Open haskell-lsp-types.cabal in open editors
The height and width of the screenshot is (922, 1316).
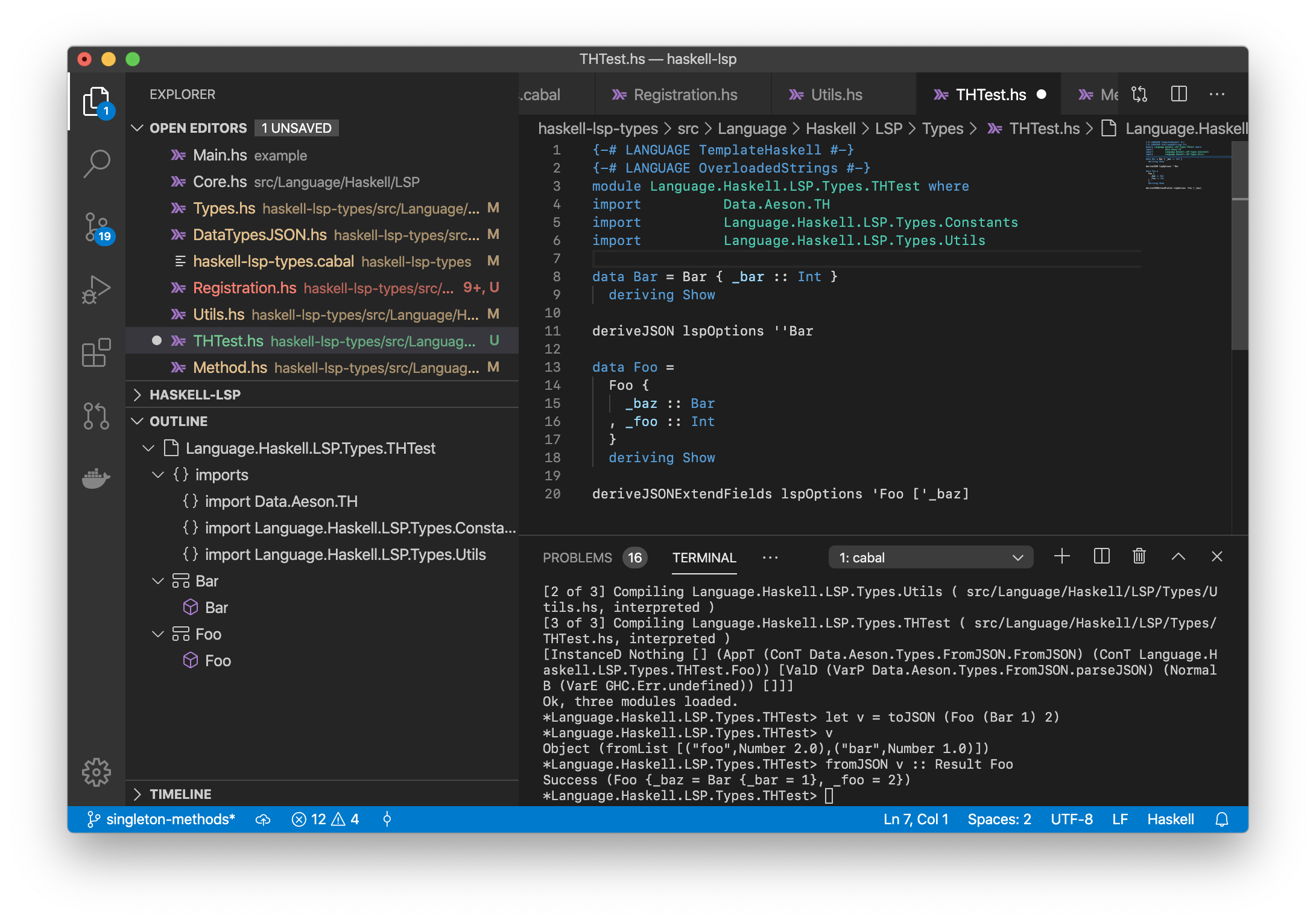(x=322, y=261)
